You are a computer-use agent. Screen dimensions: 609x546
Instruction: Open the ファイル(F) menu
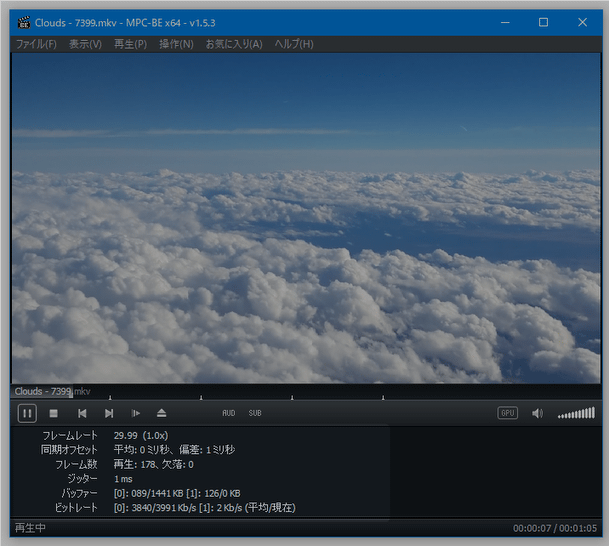(x=36, y=44)
